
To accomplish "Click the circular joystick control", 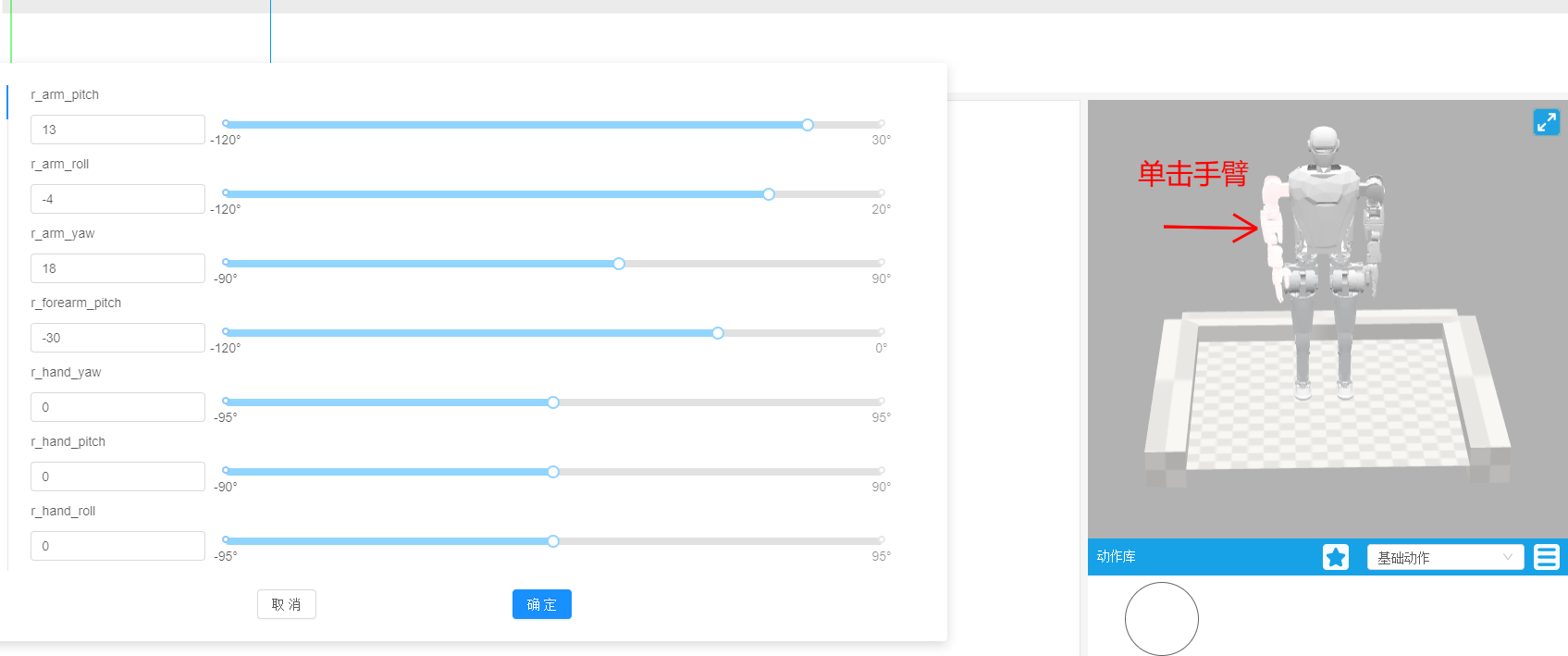I will pyautogui.click(x=1161, y=618).
